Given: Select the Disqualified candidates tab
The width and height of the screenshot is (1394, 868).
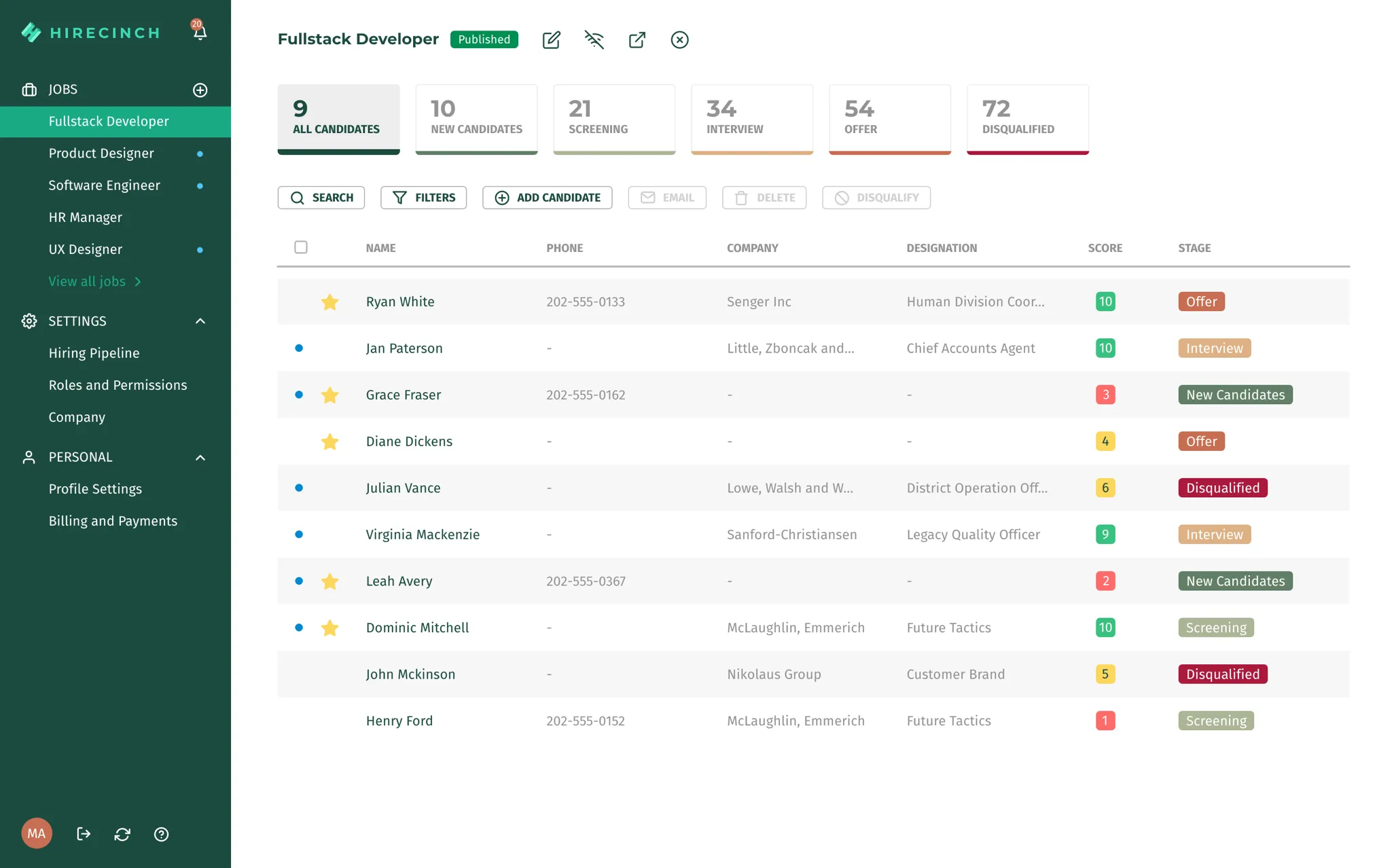Looking at the screenshot, I should pos(1028,120).
